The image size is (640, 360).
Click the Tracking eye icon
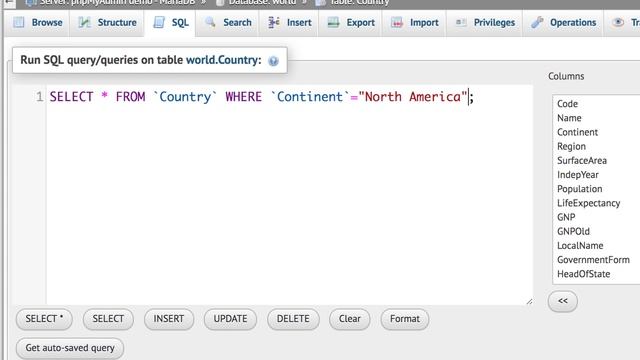618,22
